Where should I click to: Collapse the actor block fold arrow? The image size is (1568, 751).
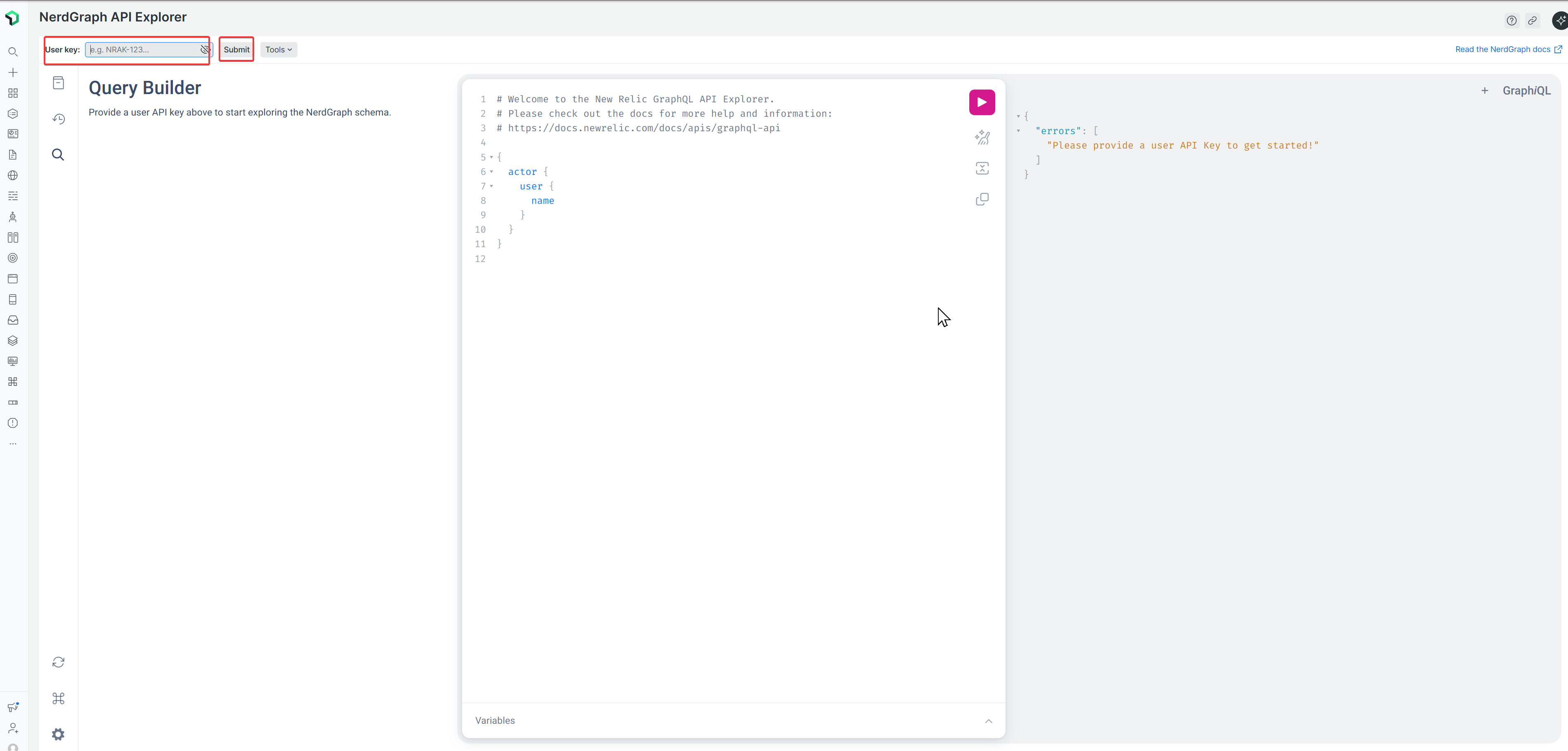pos(491,172)
